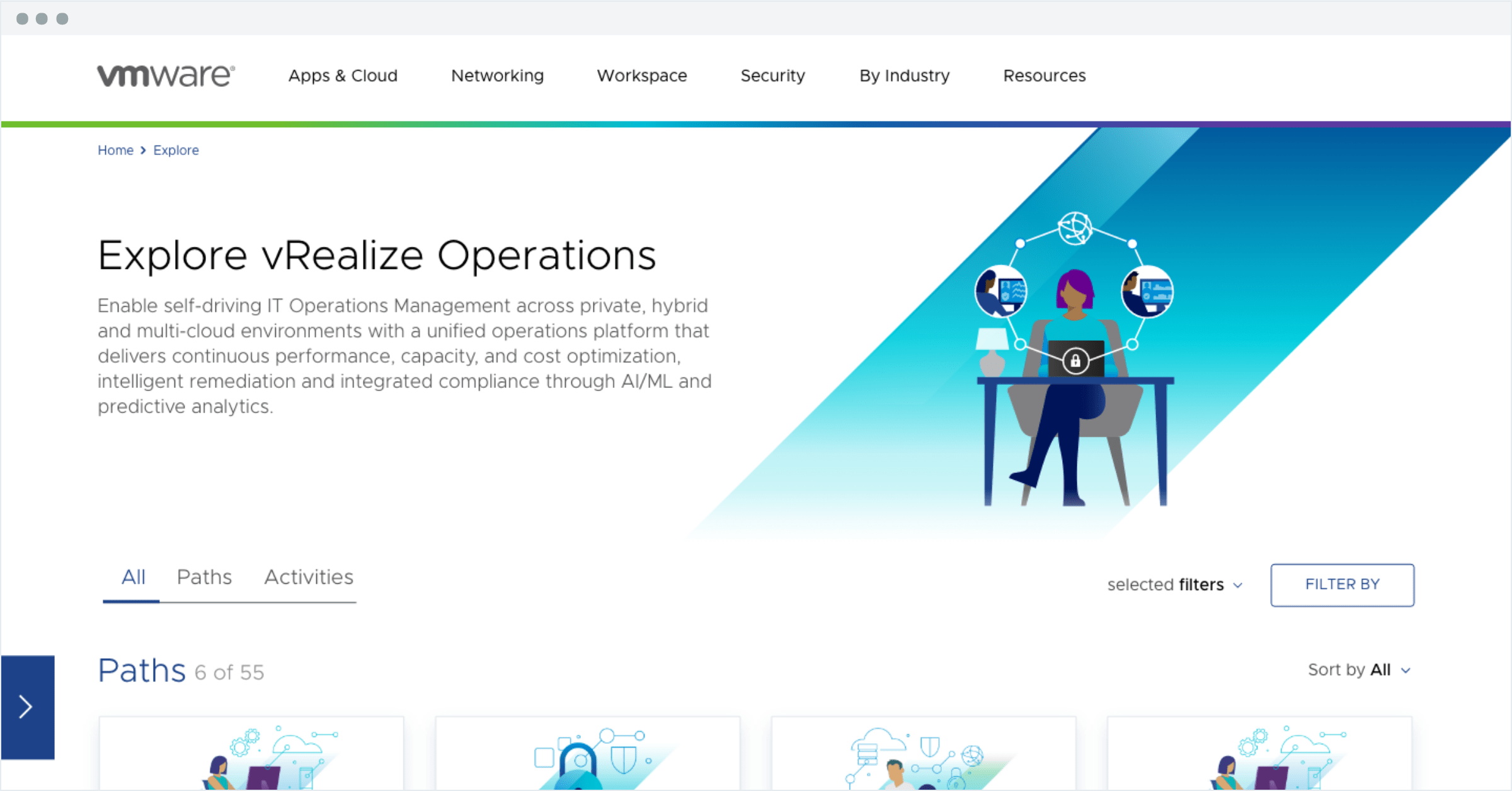Open the Workspace menu
This screenshot has width=1512, height=791.
point(641,76)
